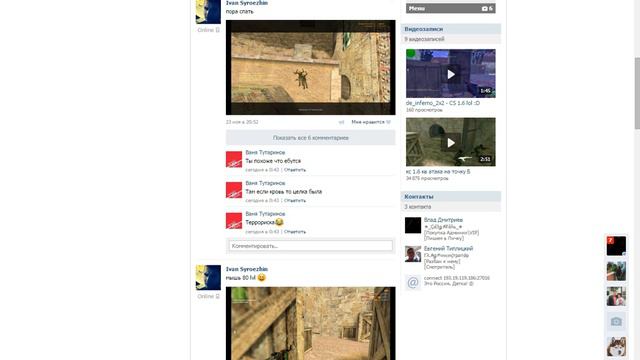
Task: Click the camera placeholder chat contact
Action: click(616, 322)
